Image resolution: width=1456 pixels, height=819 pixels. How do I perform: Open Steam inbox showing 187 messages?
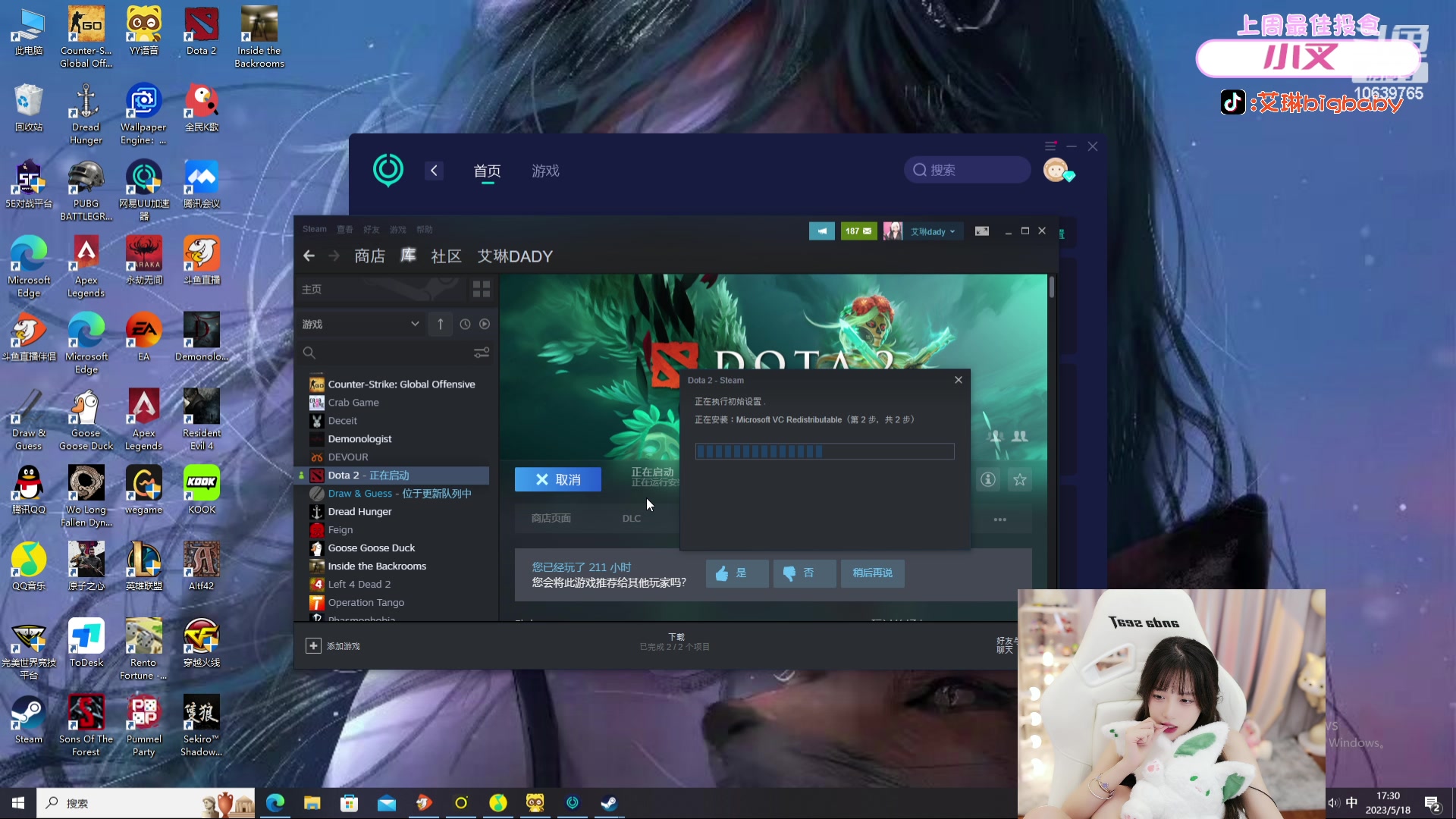tap(858, 231)
